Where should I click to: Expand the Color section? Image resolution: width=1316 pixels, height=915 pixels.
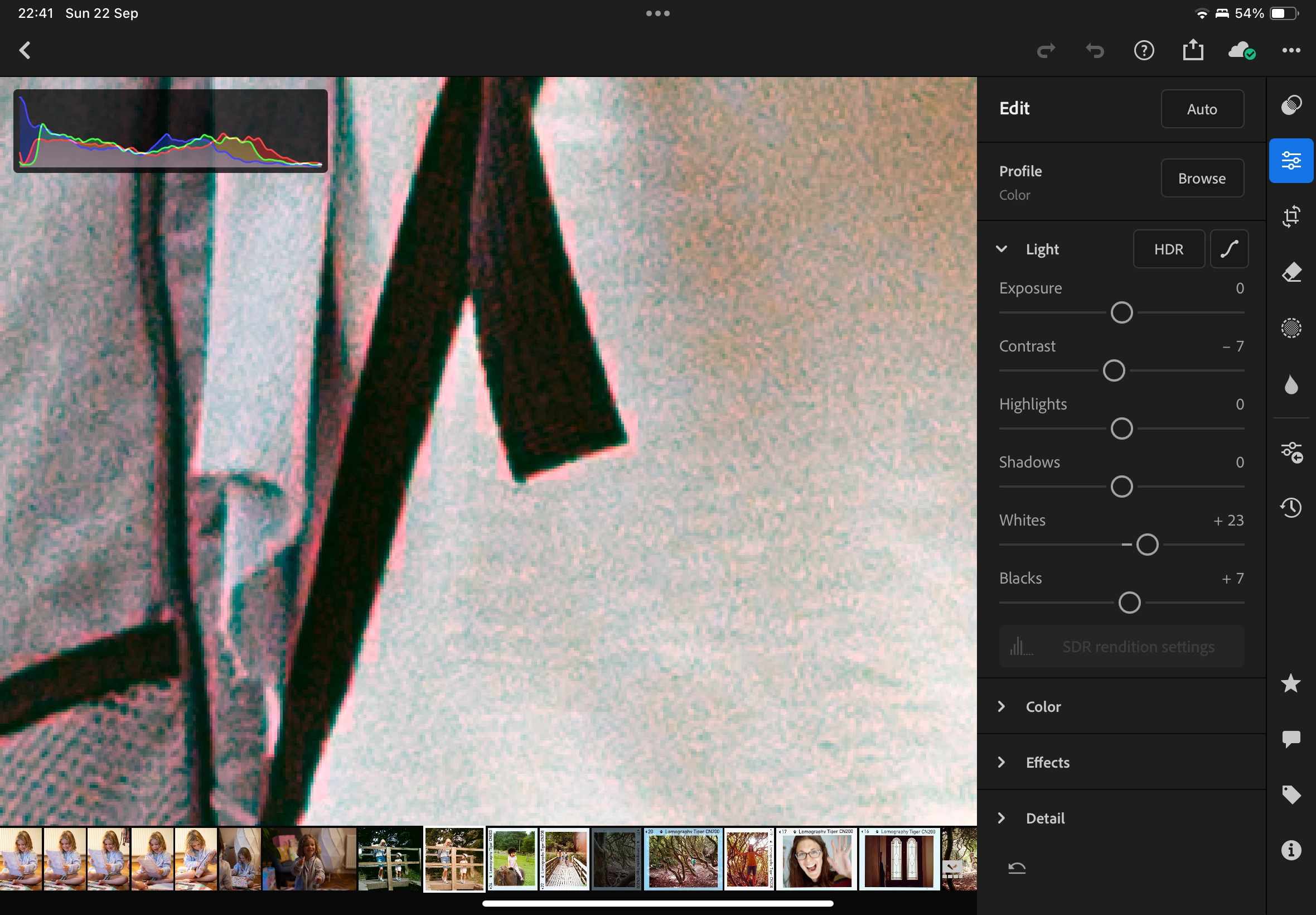tap(1043, 707)
